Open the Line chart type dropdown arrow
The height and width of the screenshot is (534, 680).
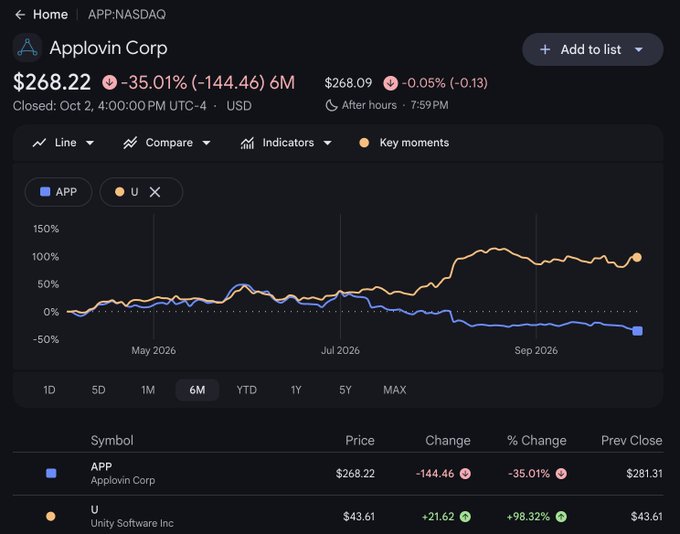(x=90, y=143)
